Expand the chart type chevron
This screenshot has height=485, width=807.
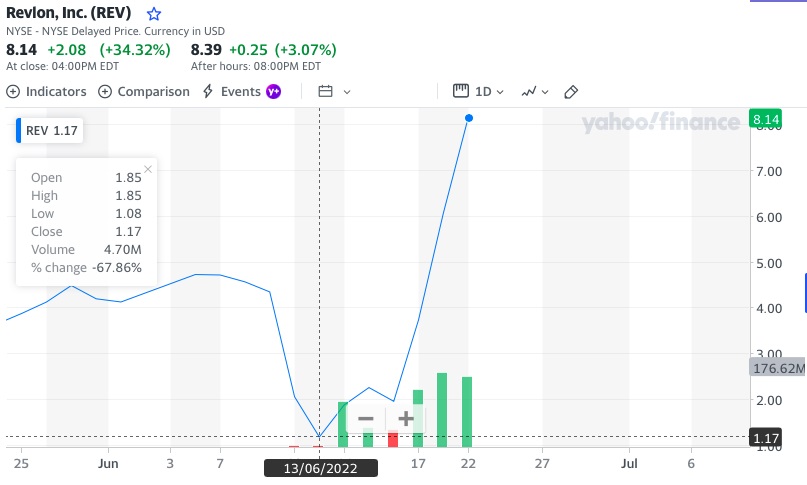click(545, 92)
